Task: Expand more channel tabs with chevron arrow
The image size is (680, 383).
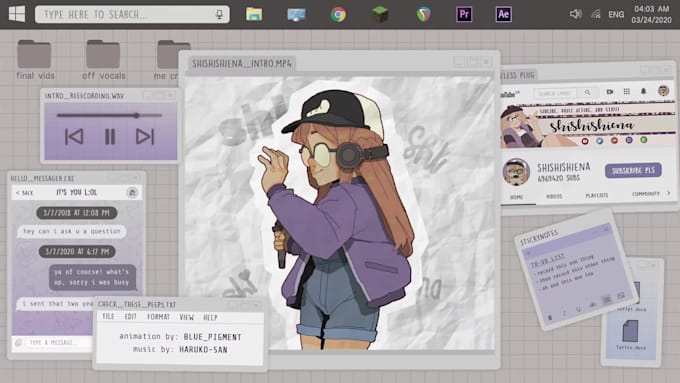Action: 668,193
